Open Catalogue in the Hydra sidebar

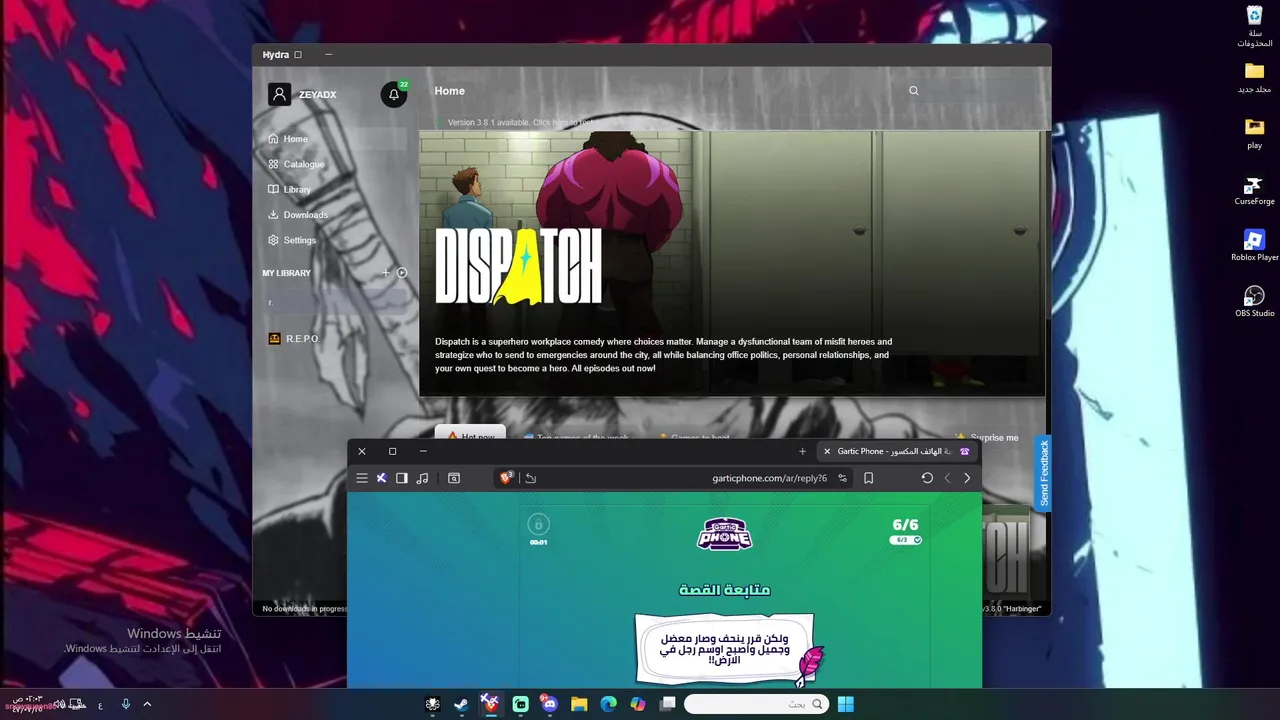coord(296,164)
